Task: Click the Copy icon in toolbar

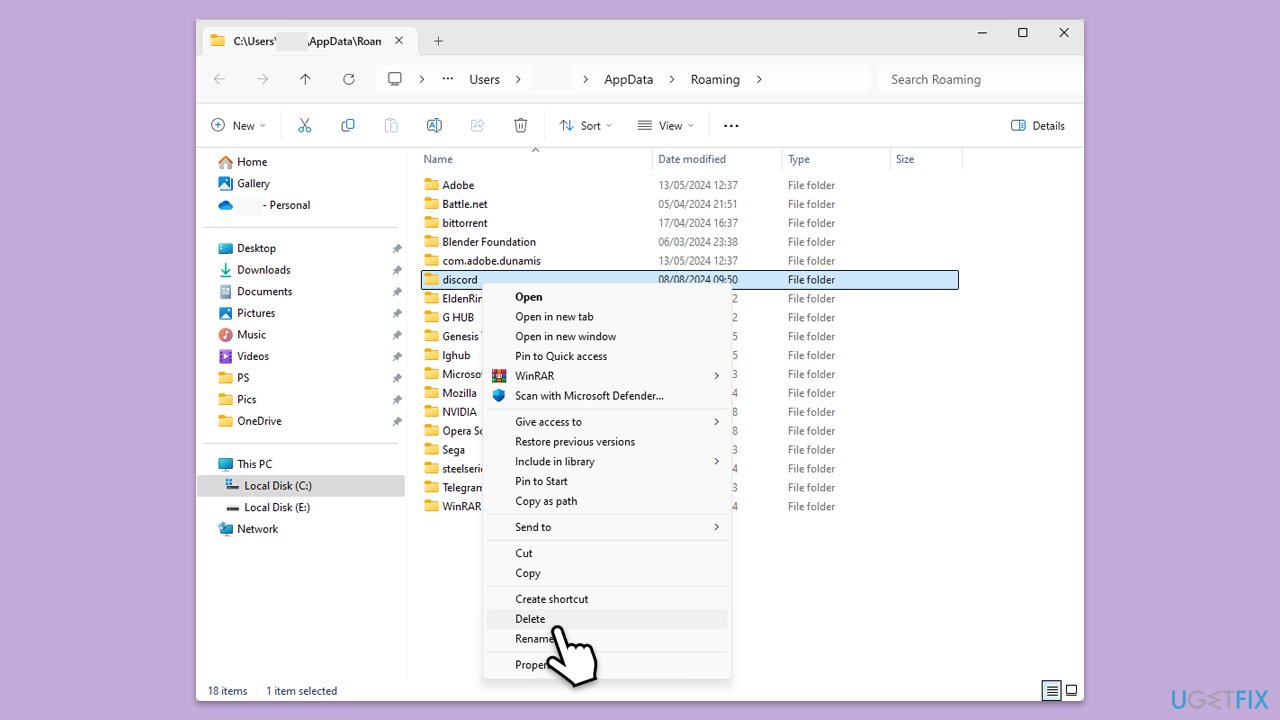Action: (348, 125)
